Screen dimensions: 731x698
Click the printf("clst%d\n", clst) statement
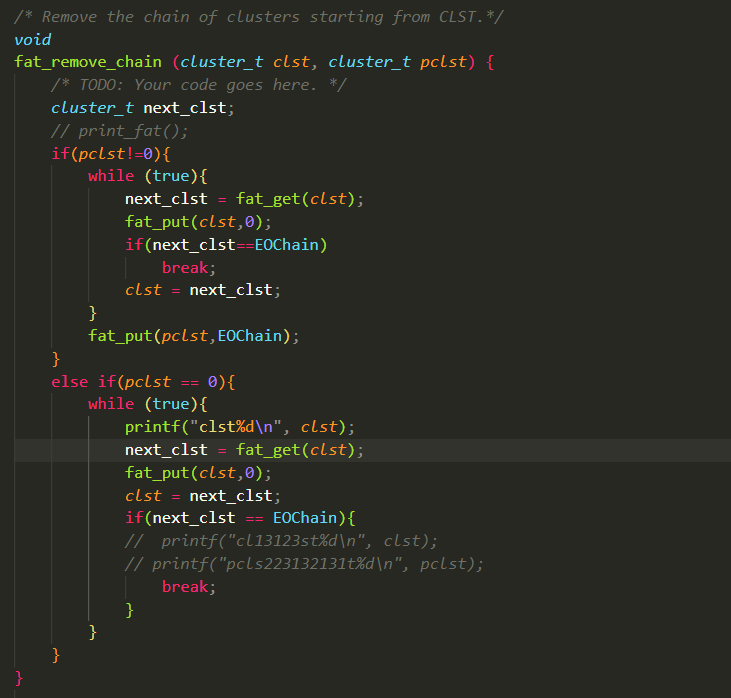(x=240, y=427)
